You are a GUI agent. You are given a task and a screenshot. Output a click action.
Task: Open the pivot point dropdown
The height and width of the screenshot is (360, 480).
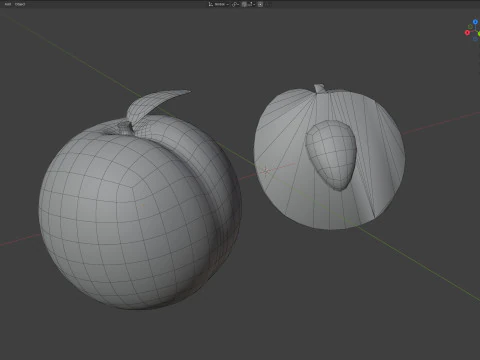(235, 4)
